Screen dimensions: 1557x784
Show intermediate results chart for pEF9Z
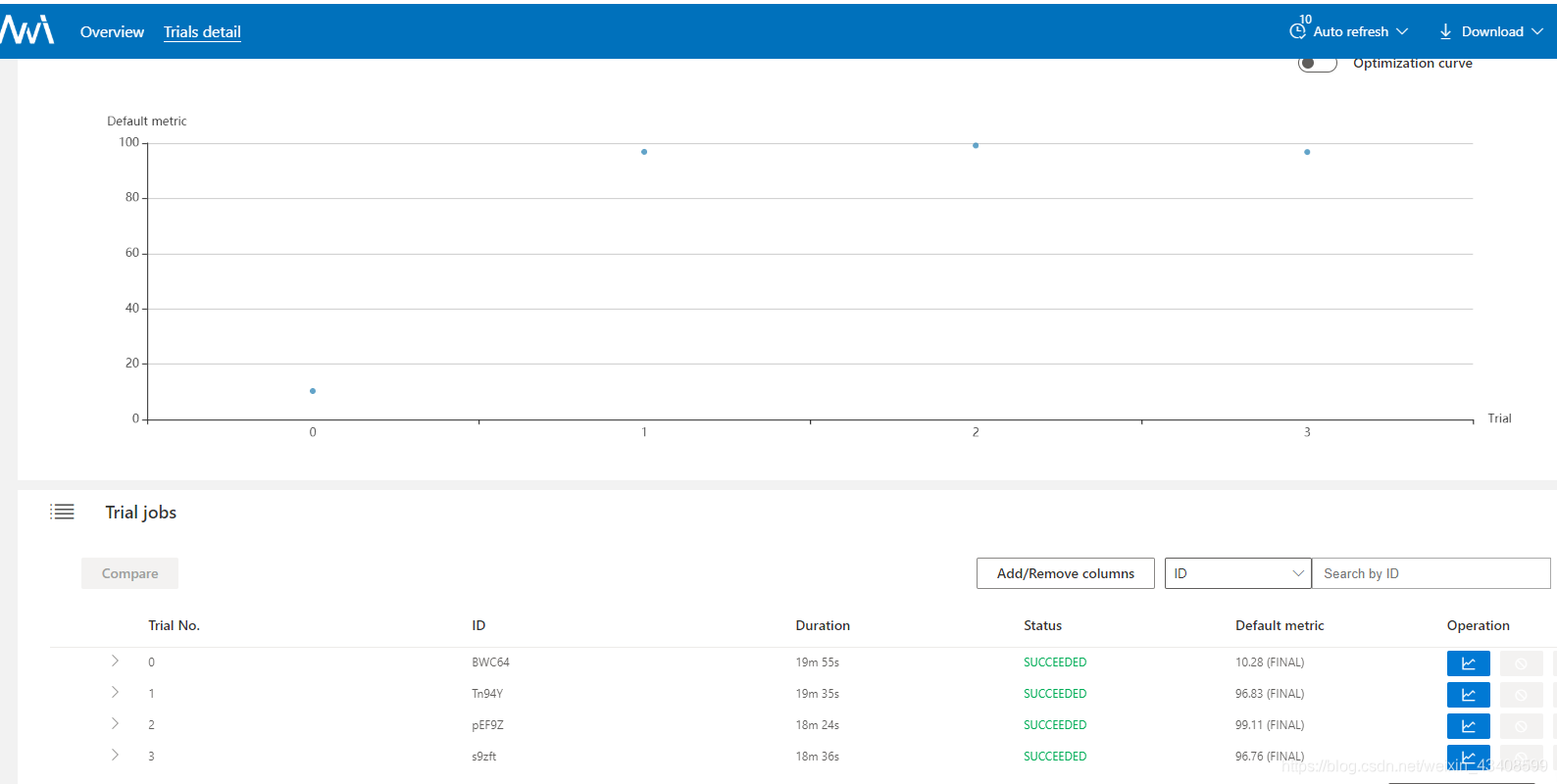pos(1468,726)
